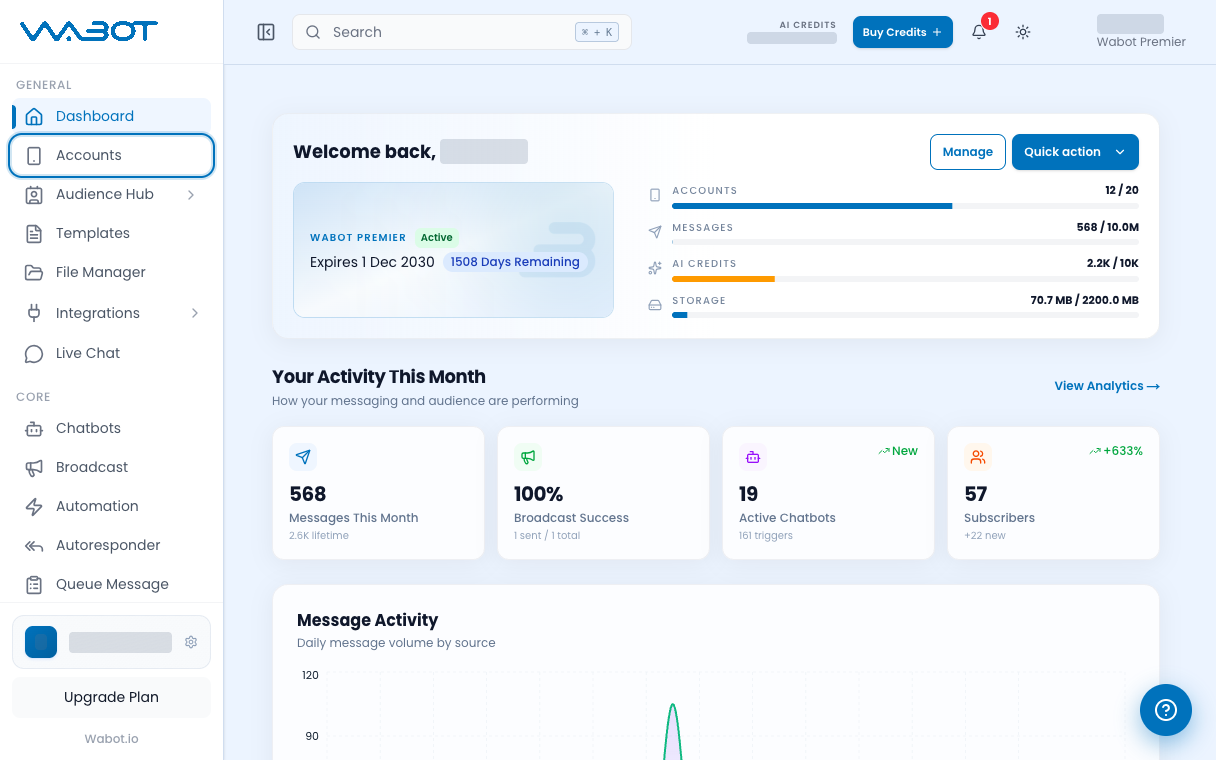Click the Broadcast megaphone icon in sidebar
Viewport: 1216px width, 760px height.
(34, 467)
